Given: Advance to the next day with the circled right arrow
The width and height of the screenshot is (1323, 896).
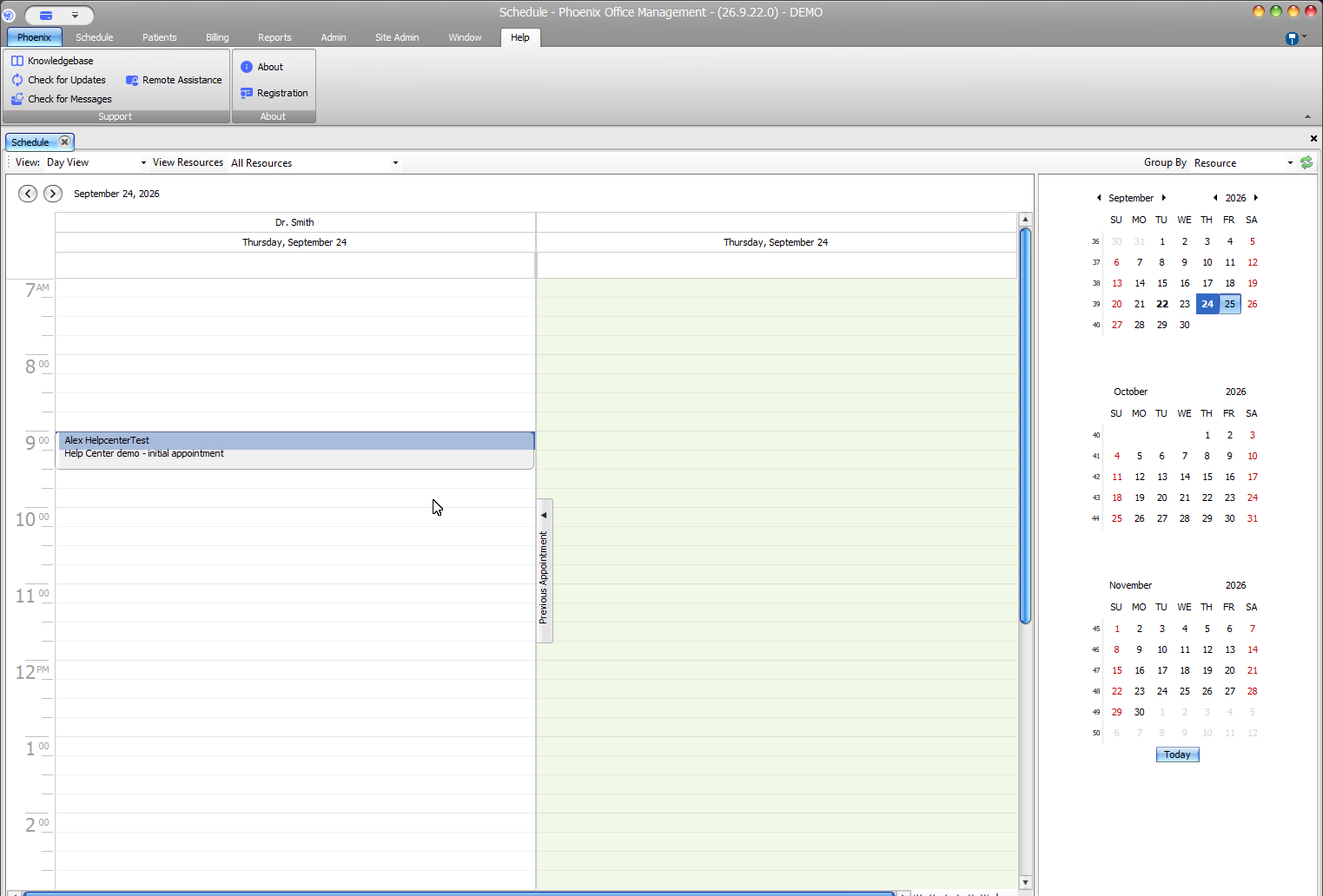Looking at the screenshot, I should click(53, 194).
